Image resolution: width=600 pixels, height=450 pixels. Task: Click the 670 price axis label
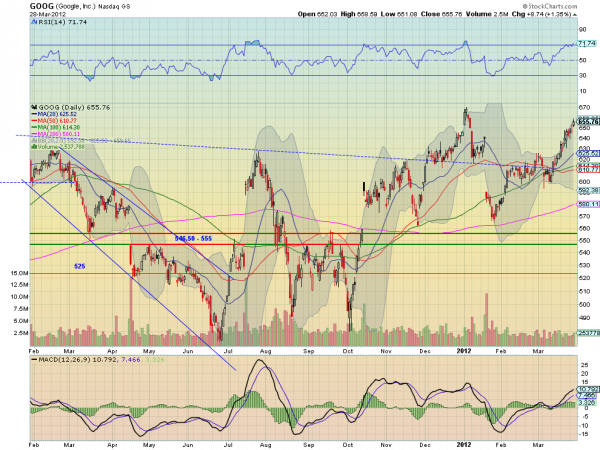point(584,108)
